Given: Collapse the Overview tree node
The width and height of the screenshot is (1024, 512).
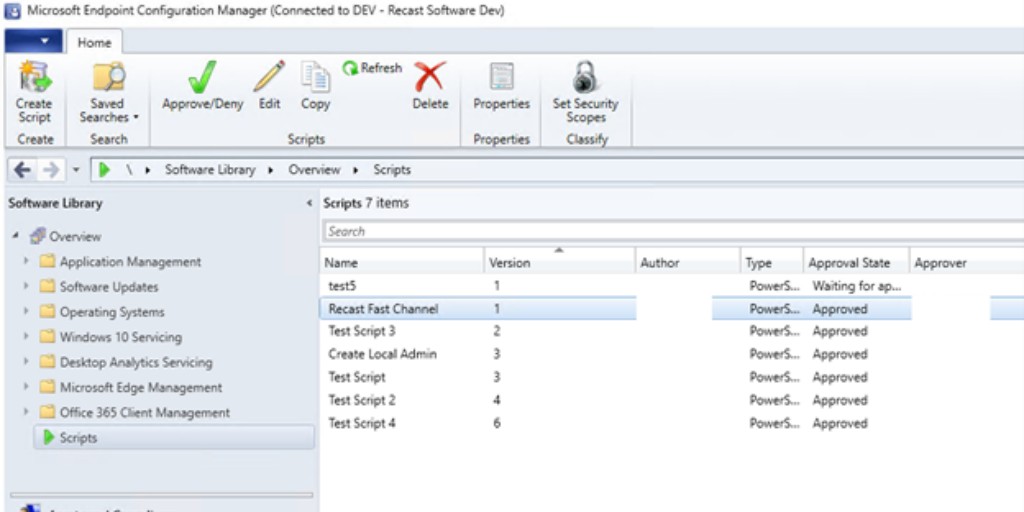Looking at the screenshot, I should click(14, 236).
